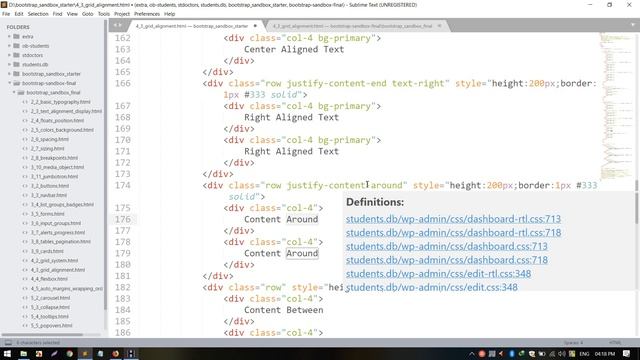Open Firefox from the taskbar
Screen dimensions: 640x360
116,353
